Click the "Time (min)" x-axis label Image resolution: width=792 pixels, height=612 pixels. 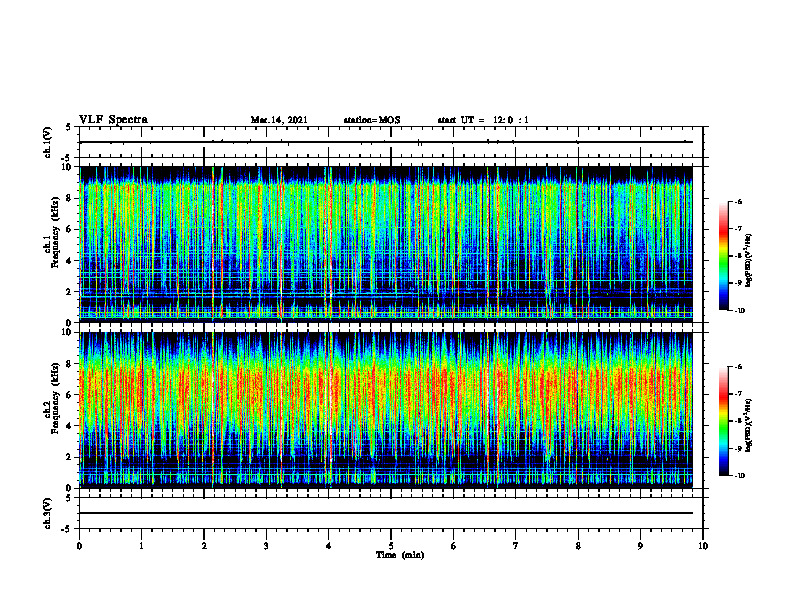[400, 555]
